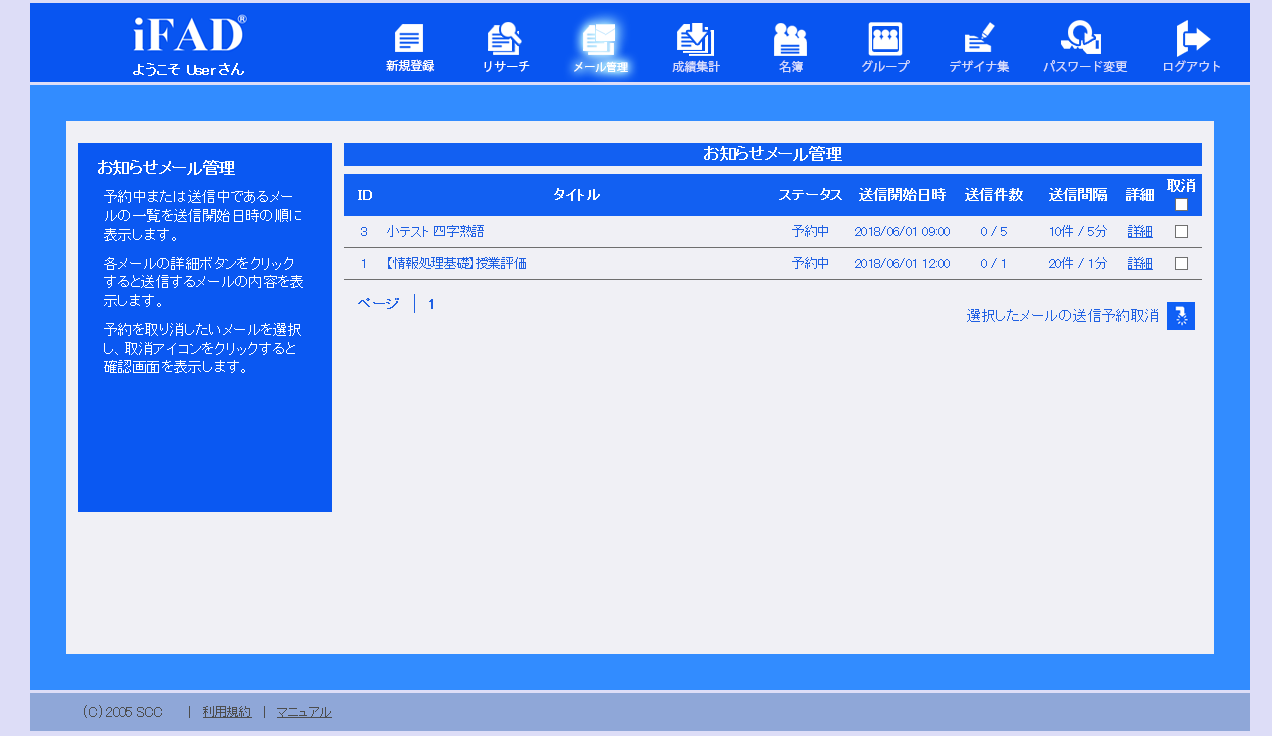Click the ID column header

(x=365, y=195)
